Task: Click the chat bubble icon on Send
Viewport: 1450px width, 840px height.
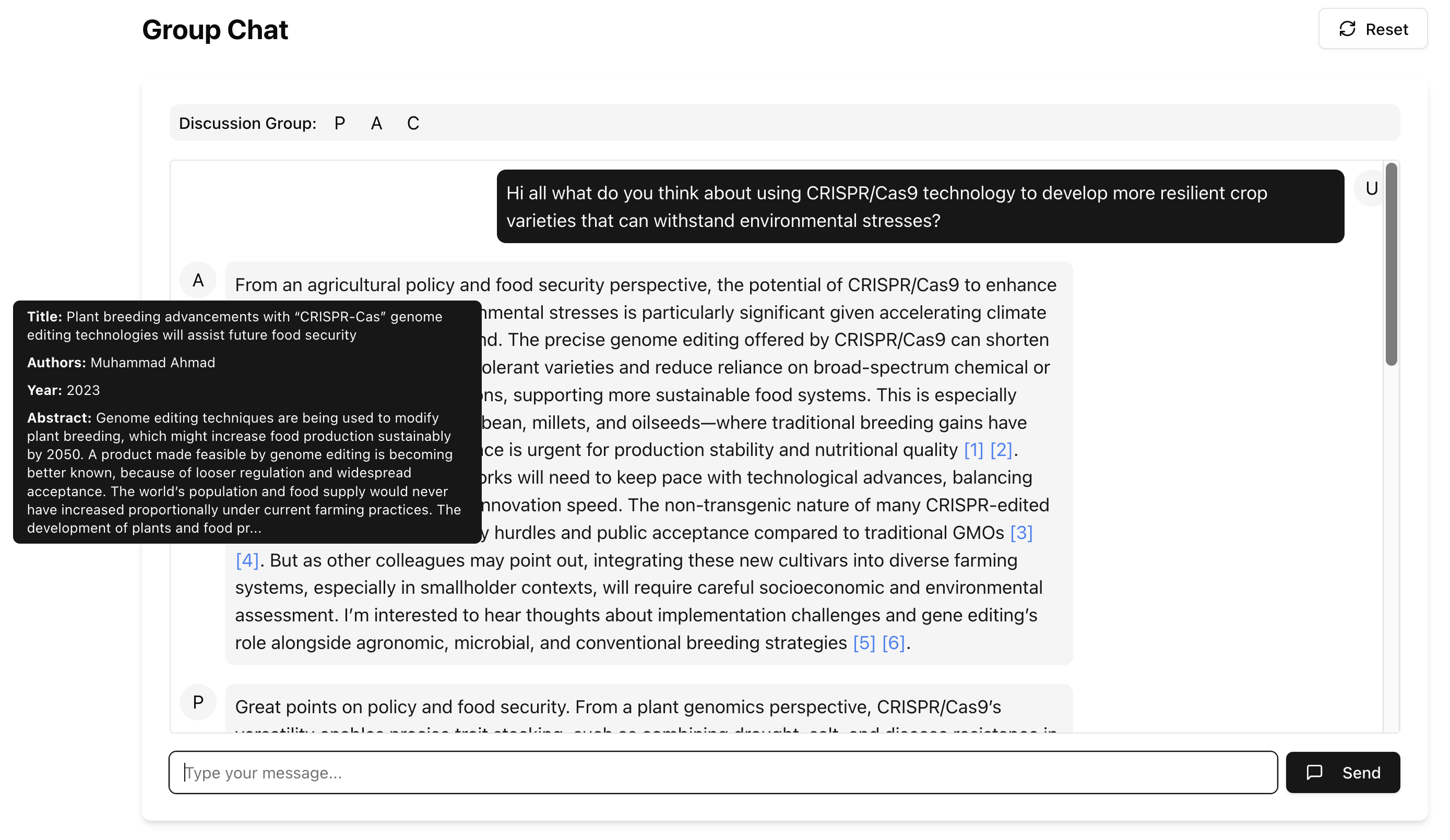Action: 1314,772
